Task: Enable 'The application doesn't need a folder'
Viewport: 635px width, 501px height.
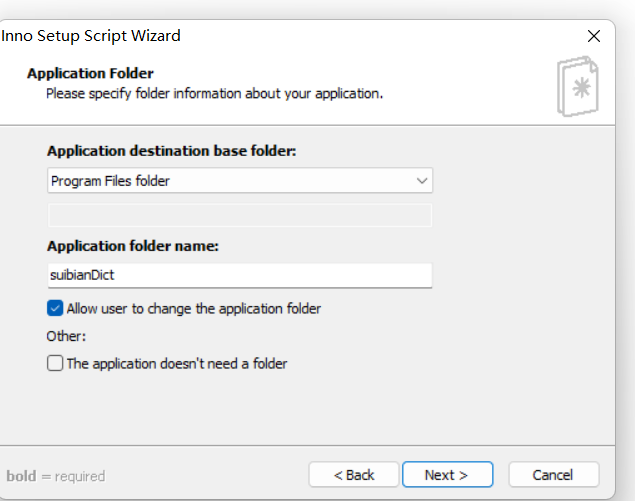Action: [55, 363]
